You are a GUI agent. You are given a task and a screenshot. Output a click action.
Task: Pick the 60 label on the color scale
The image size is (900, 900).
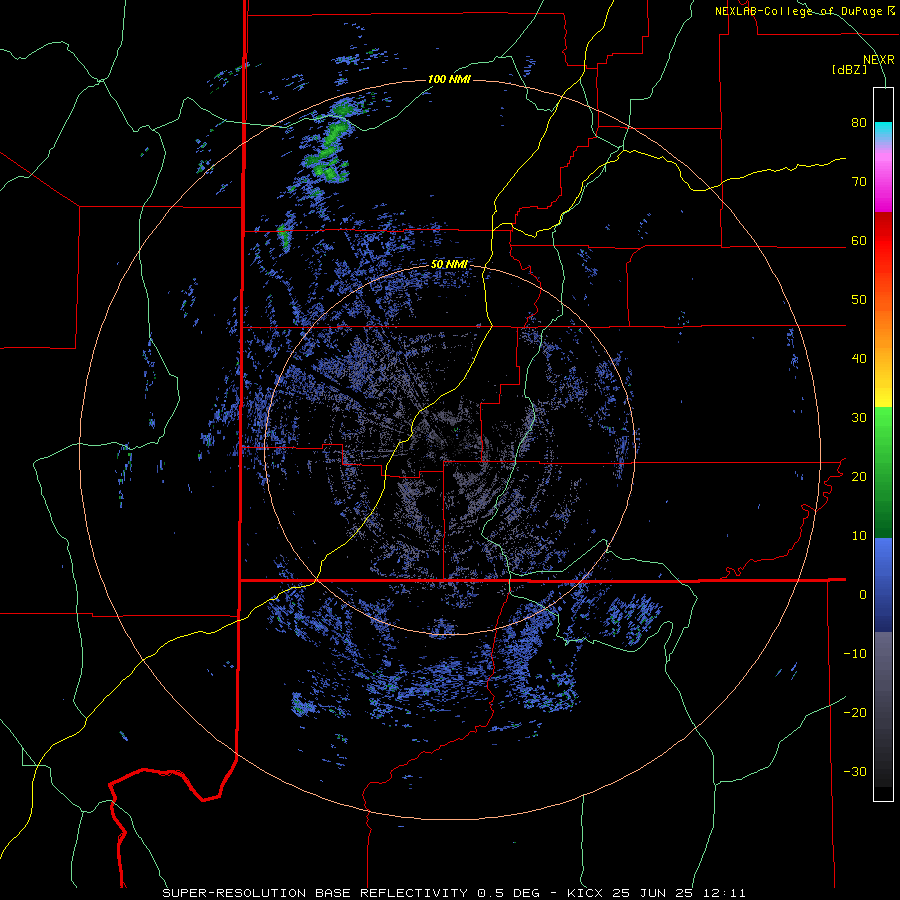[x=859, y=240]
